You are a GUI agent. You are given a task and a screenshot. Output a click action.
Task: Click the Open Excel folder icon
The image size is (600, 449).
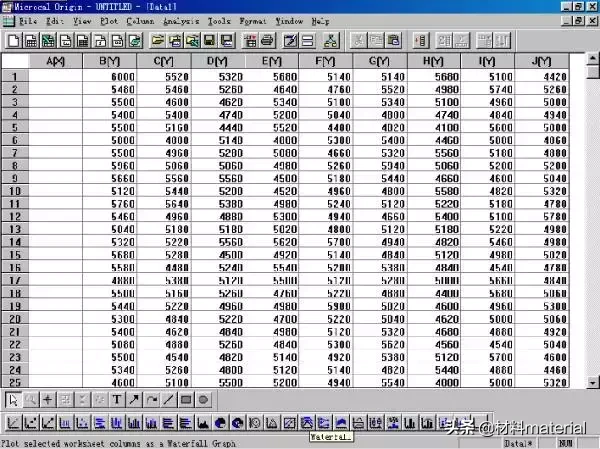point(192,41)
